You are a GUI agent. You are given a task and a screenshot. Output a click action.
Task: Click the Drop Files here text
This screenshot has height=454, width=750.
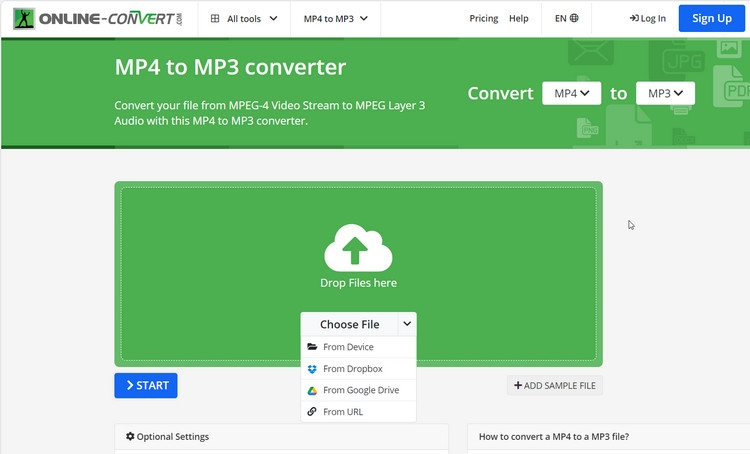point(358,283)
